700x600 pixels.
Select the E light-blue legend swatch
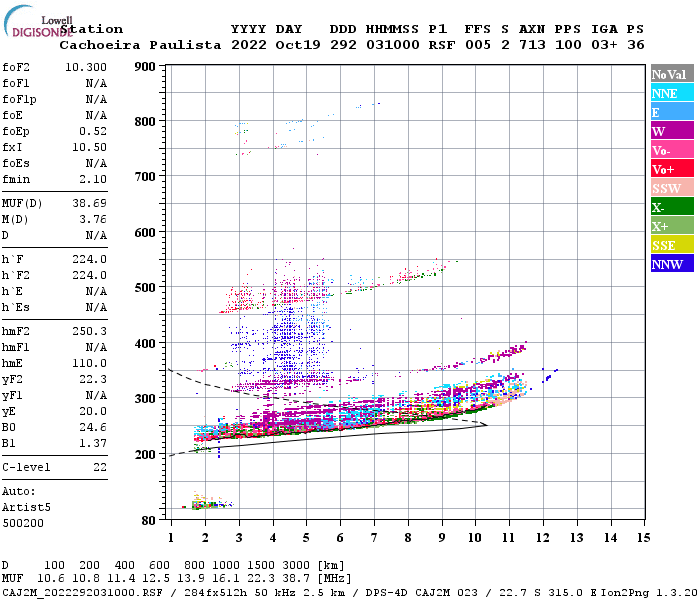pos(672,112)
